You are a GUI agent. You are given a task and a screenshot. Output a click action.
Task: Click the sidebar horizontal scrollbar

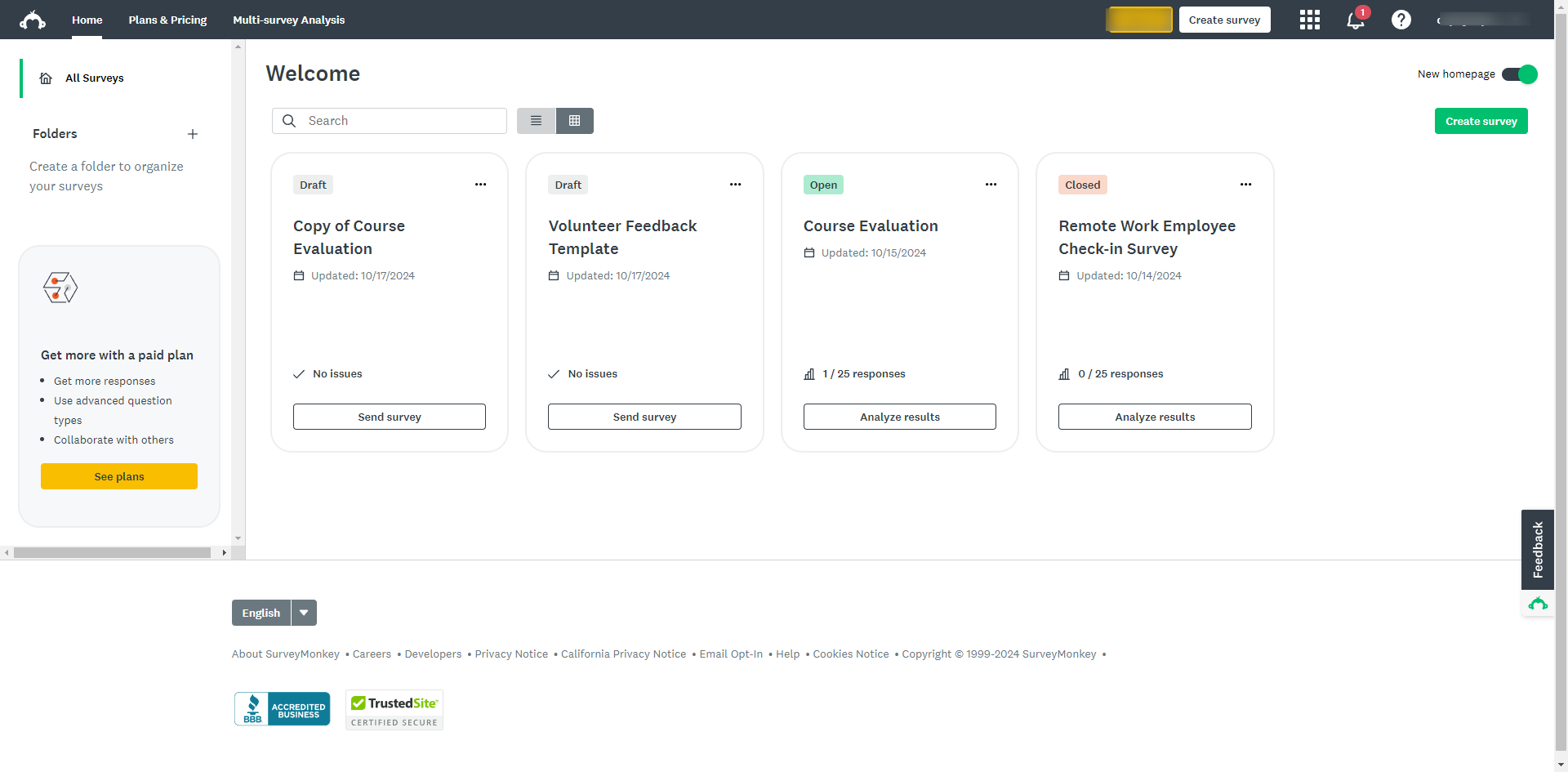pyautogui.click(x=113, y=553)
